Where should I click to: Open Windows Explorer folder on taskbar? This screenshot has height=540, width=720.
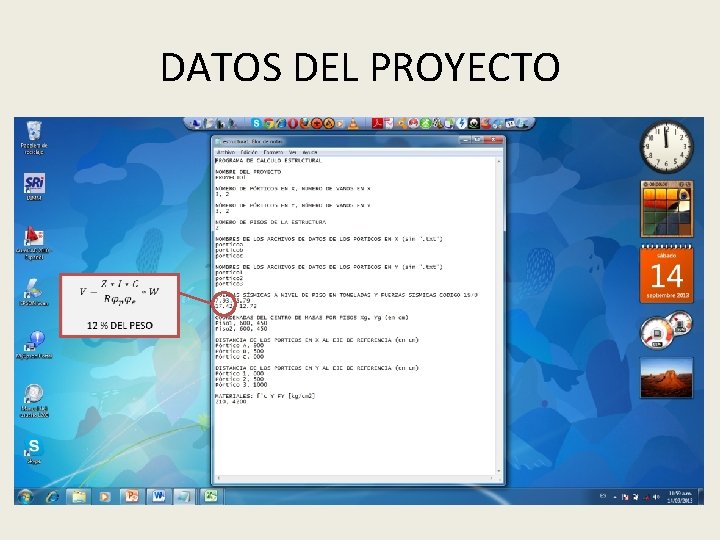coord(79,496)
